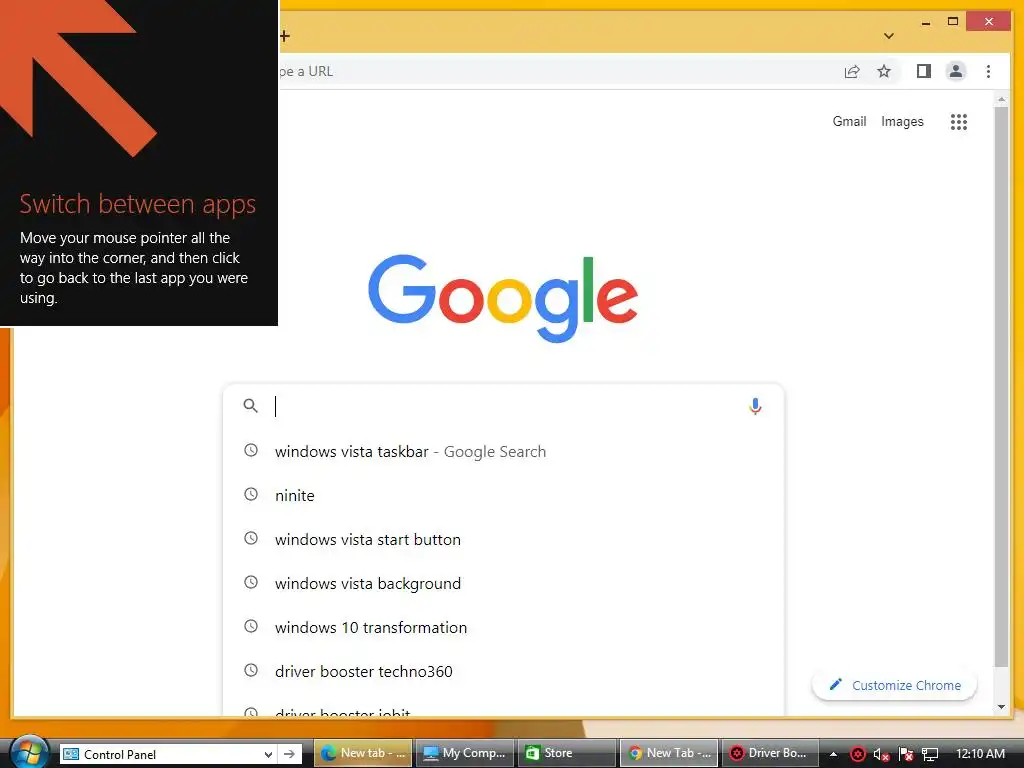Switch to Chrome 'New Tab' taskbar button
The image size is (1024, 768).
(x=669, y=753)
